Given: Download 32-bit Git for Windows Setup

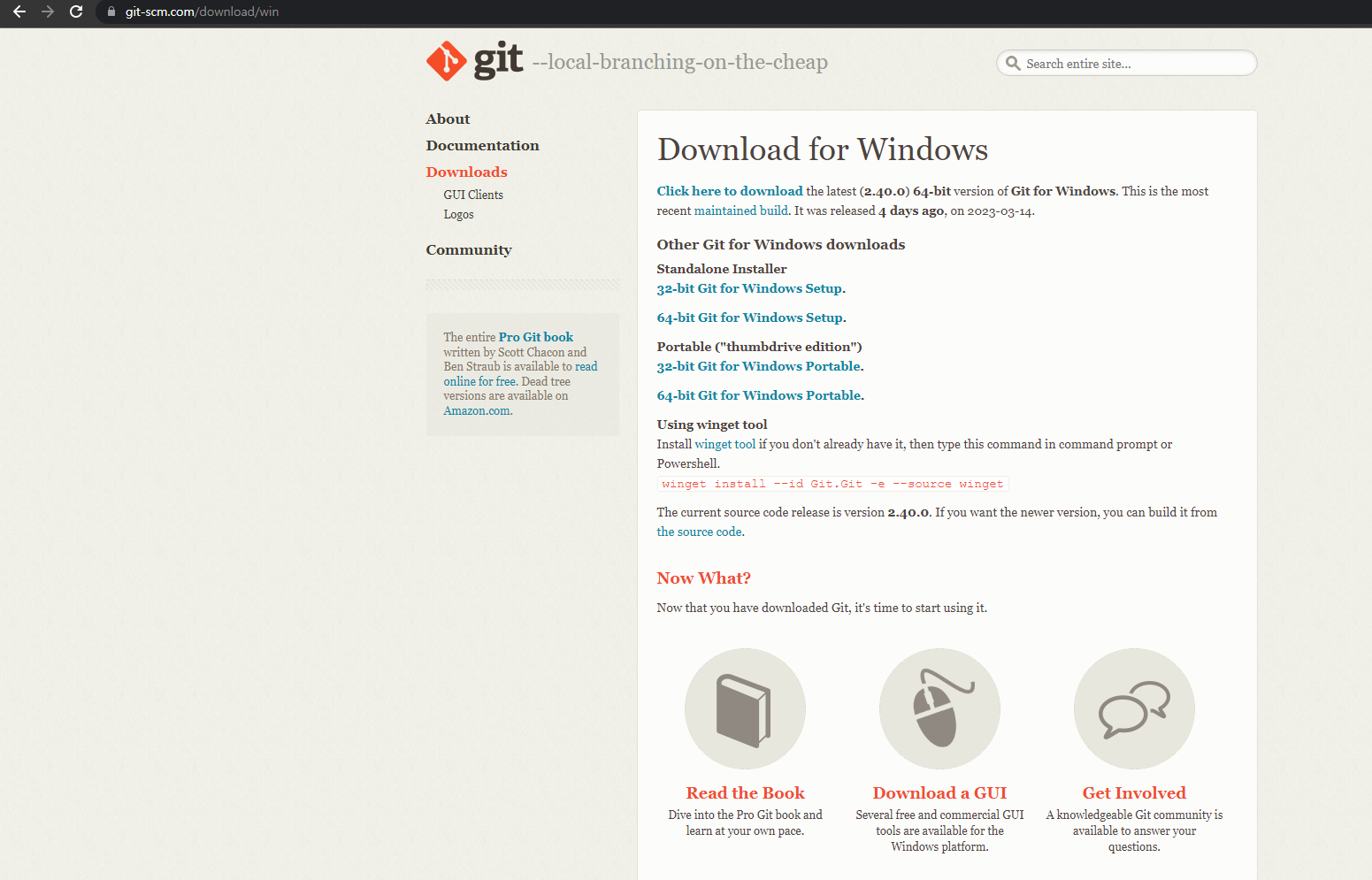Looking at the screenshot, I should [749, 288].
